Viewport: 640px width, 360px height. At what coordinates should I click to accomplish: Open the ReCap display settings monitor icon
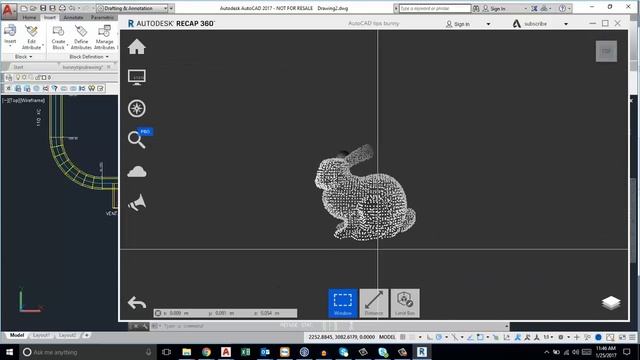[x=137, y=77]
